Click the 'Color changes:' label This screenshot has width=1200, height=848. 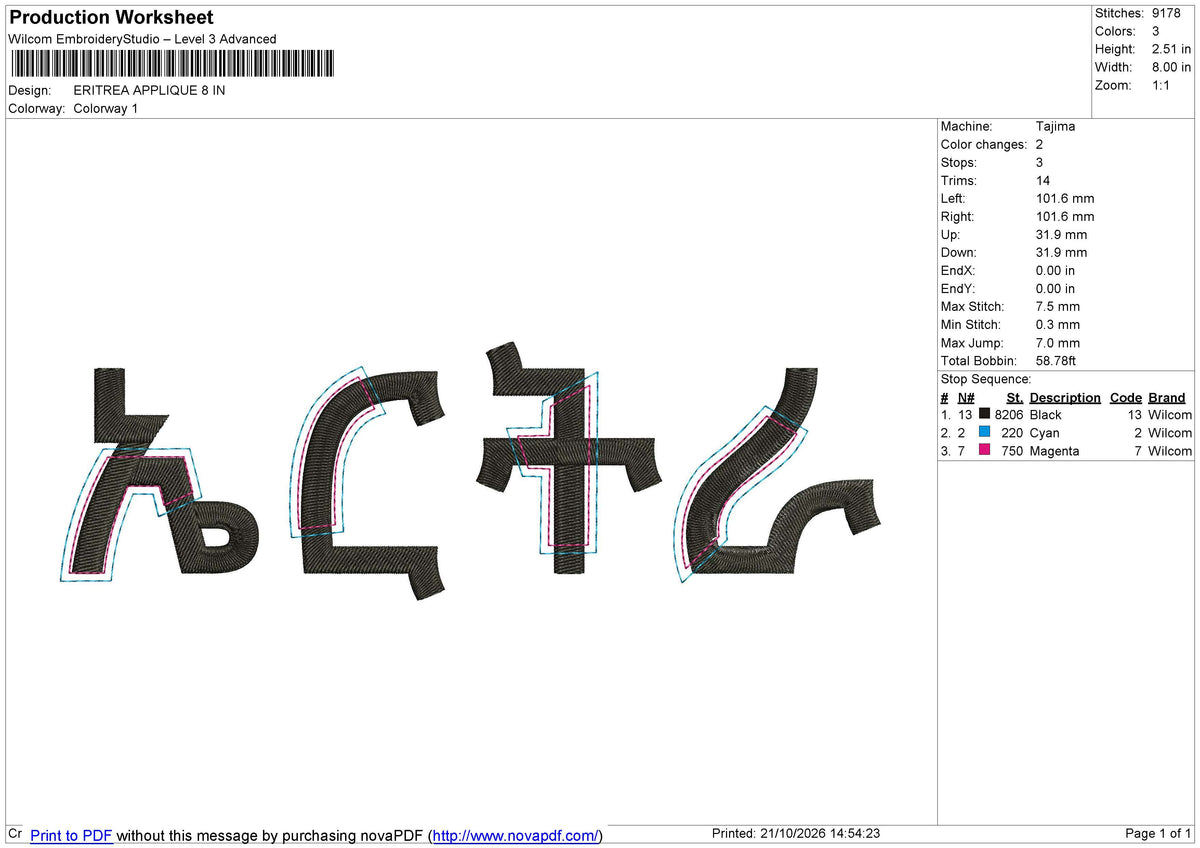[x=984, y=145]
